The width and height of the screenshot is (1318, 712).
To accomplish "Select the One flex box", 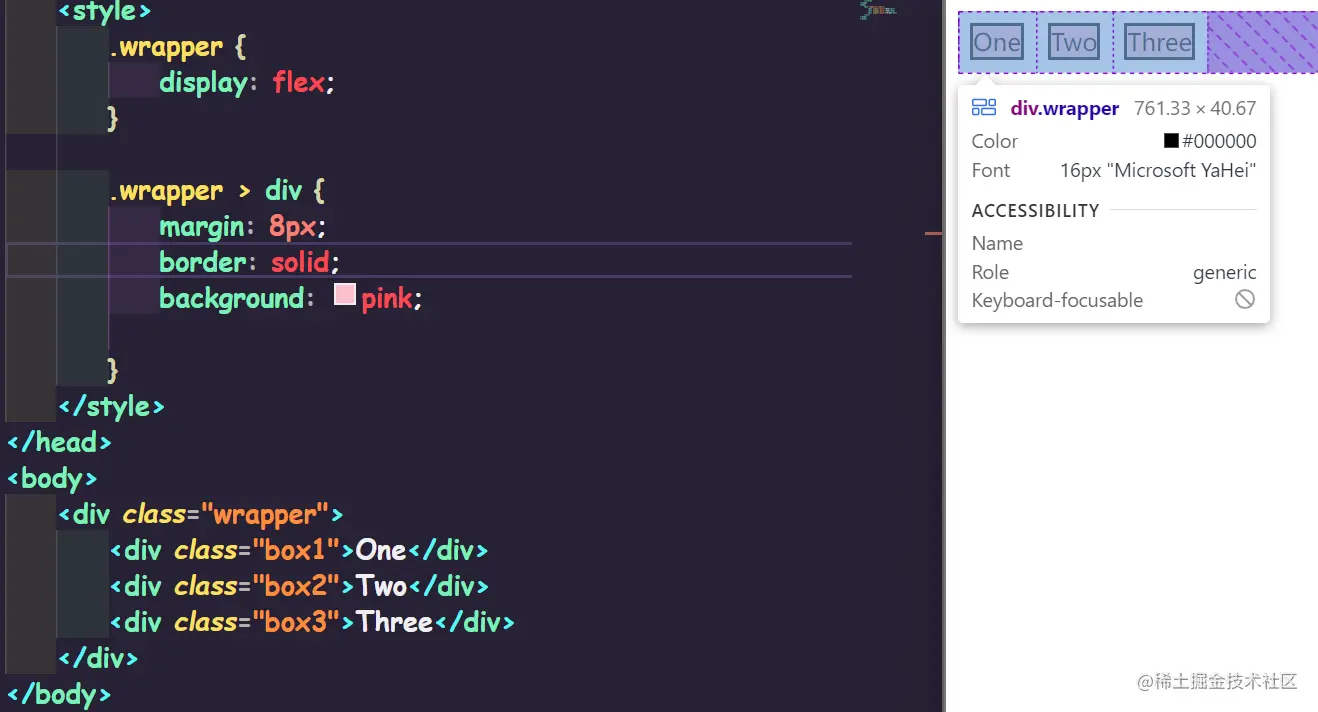I will 996,42.
